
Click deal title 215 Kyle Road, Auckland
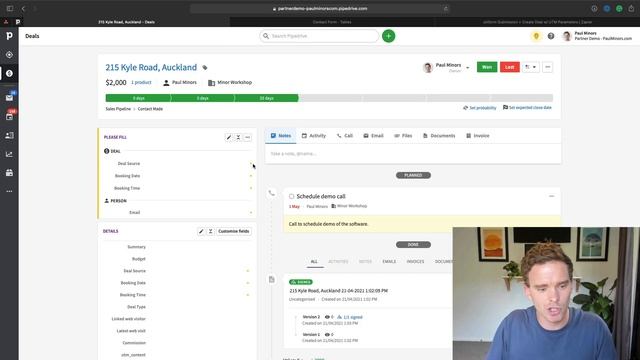(151, 67)
